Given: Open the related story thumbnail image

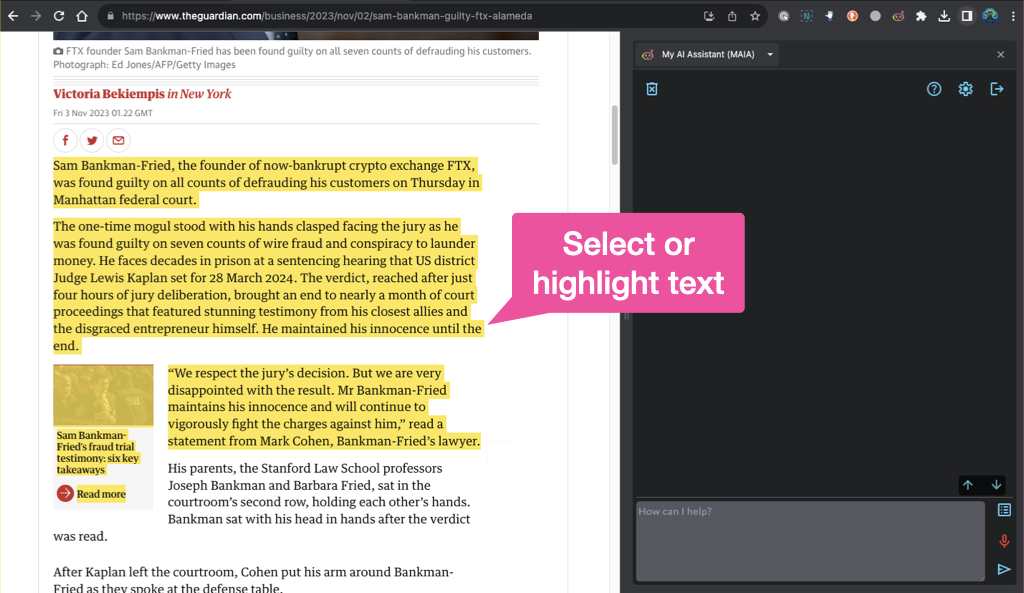Looking at the screenshot, I should point(103,395).
